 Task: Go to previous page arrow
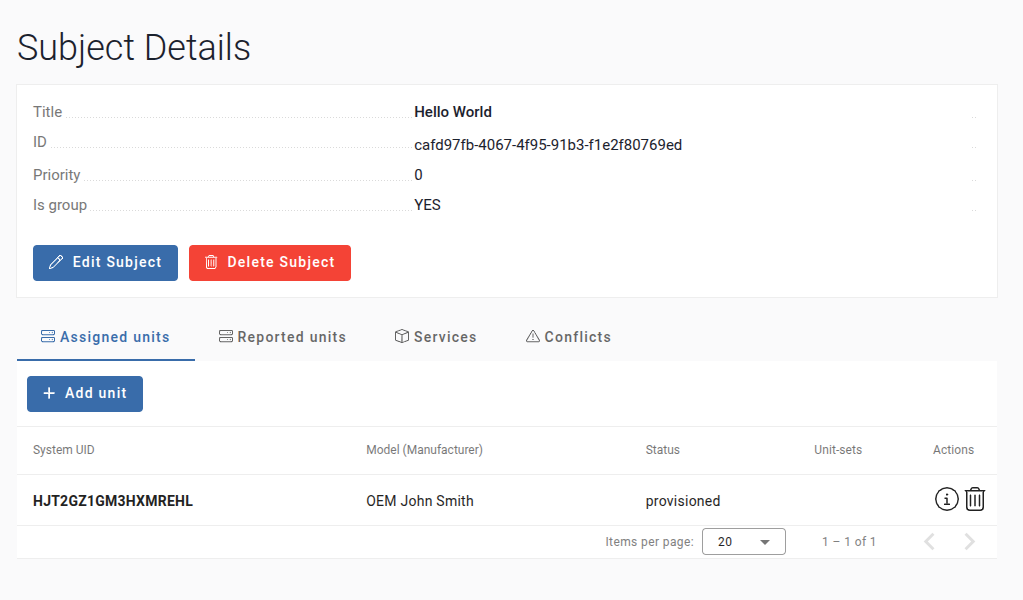929,542
